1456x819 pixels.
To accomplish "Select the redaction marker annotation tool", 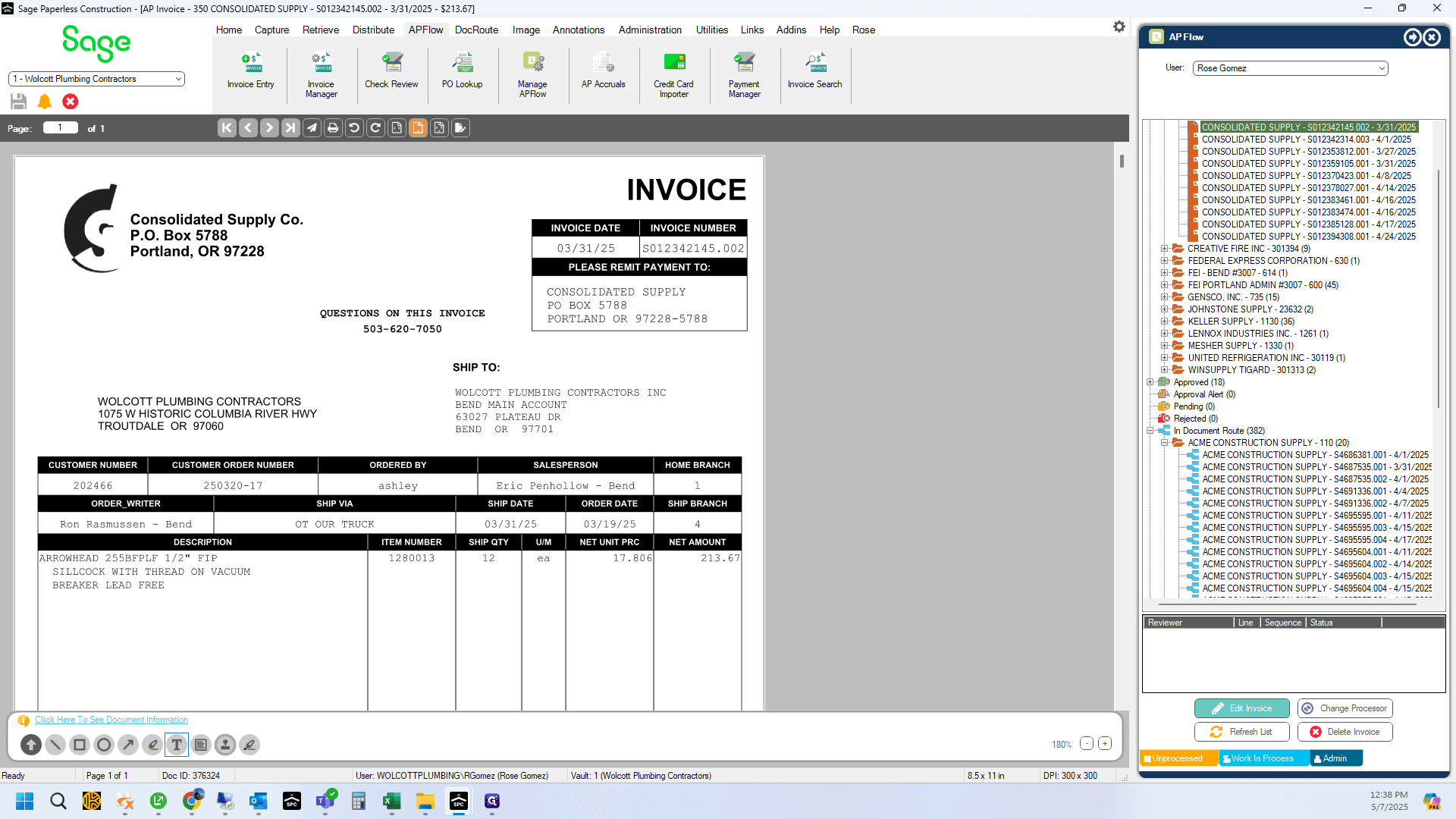I will (249, 745).
